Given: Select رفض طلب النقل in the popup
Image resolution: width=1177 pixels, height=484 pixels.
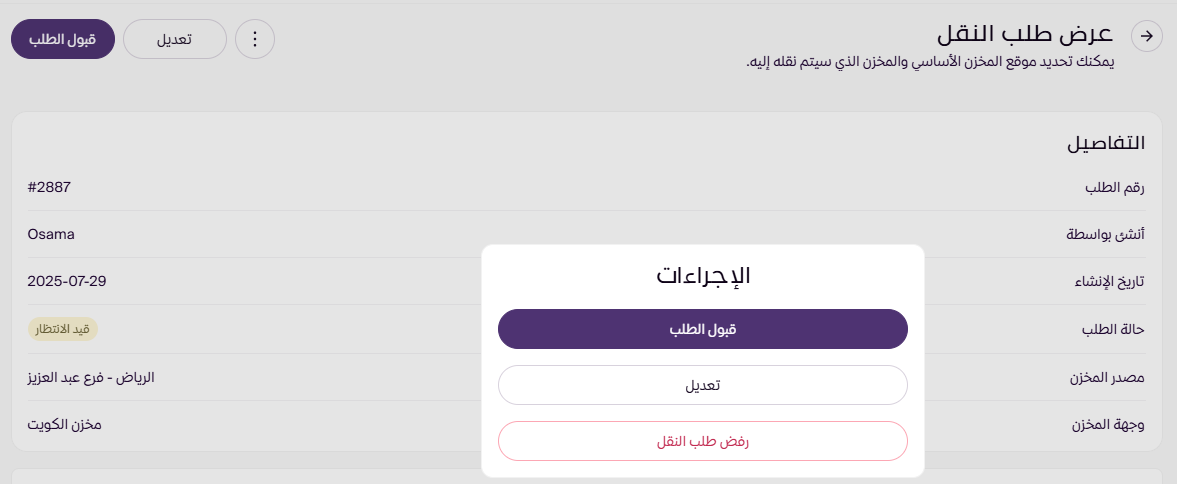Looking at the screenshot, I should (702, 441).
